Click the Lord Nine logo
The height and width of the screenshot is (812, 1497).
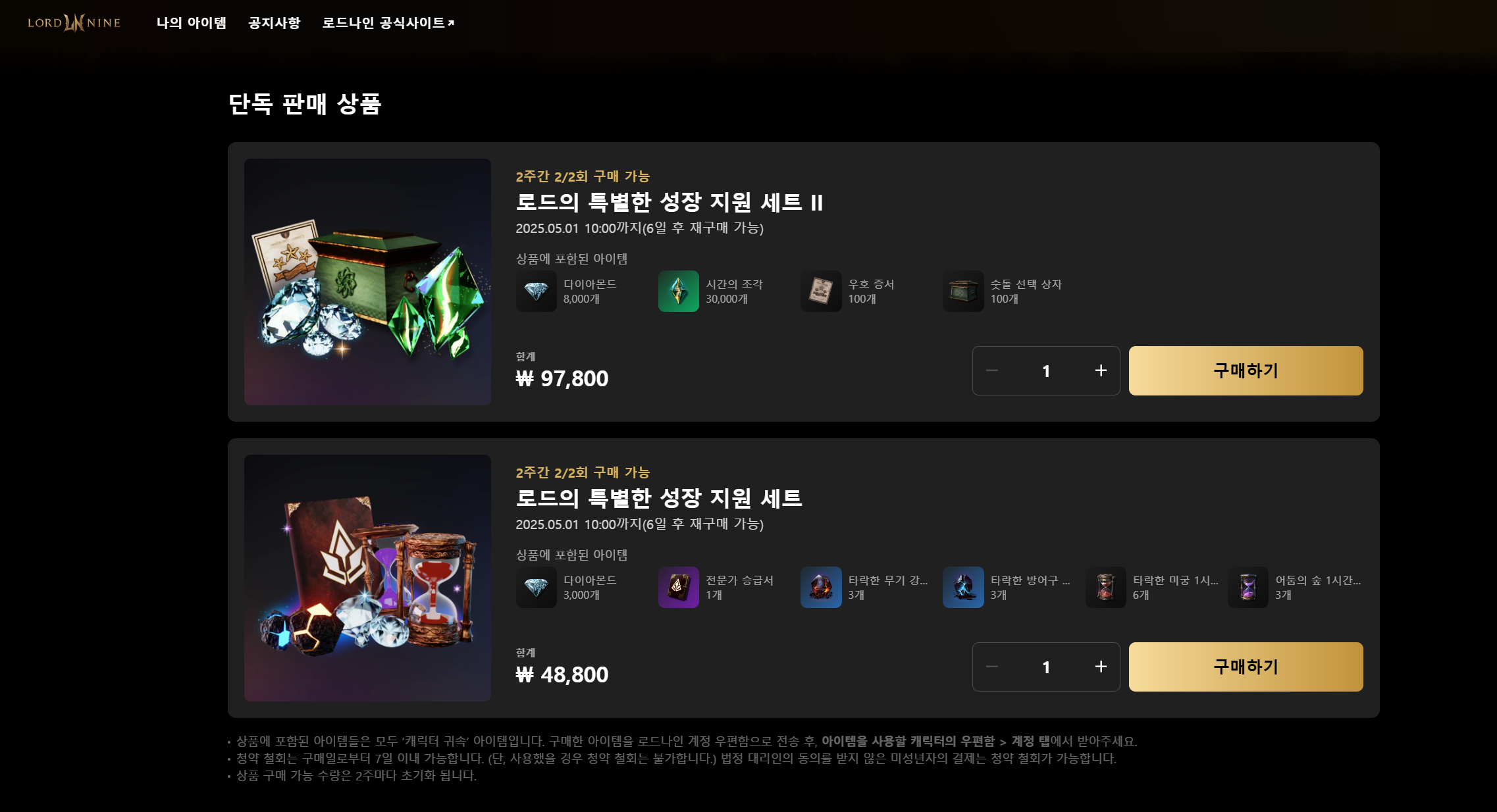coord(74,23)
